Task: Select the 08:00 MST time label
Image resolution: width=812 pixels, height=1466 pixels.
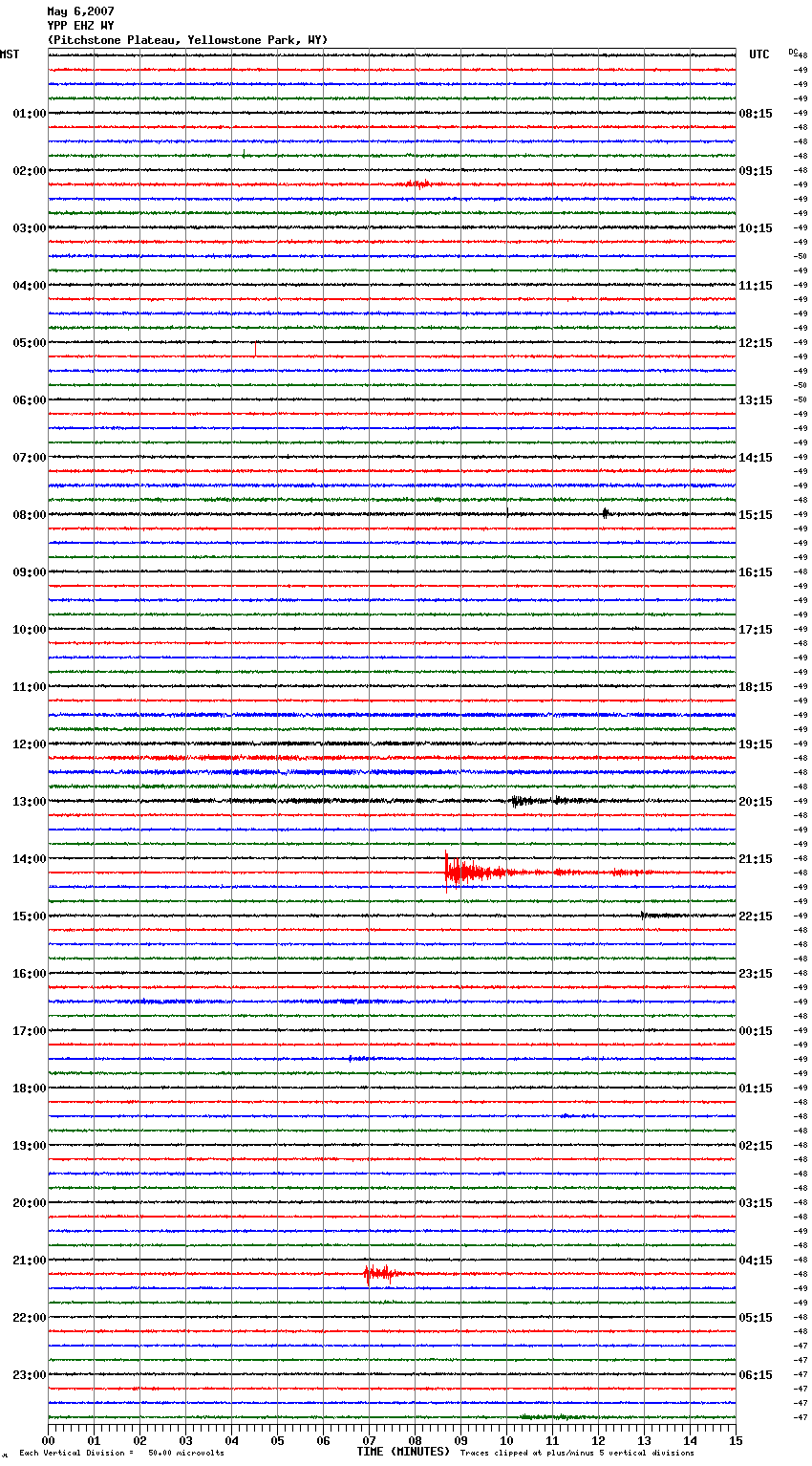Action: (30, 515)
